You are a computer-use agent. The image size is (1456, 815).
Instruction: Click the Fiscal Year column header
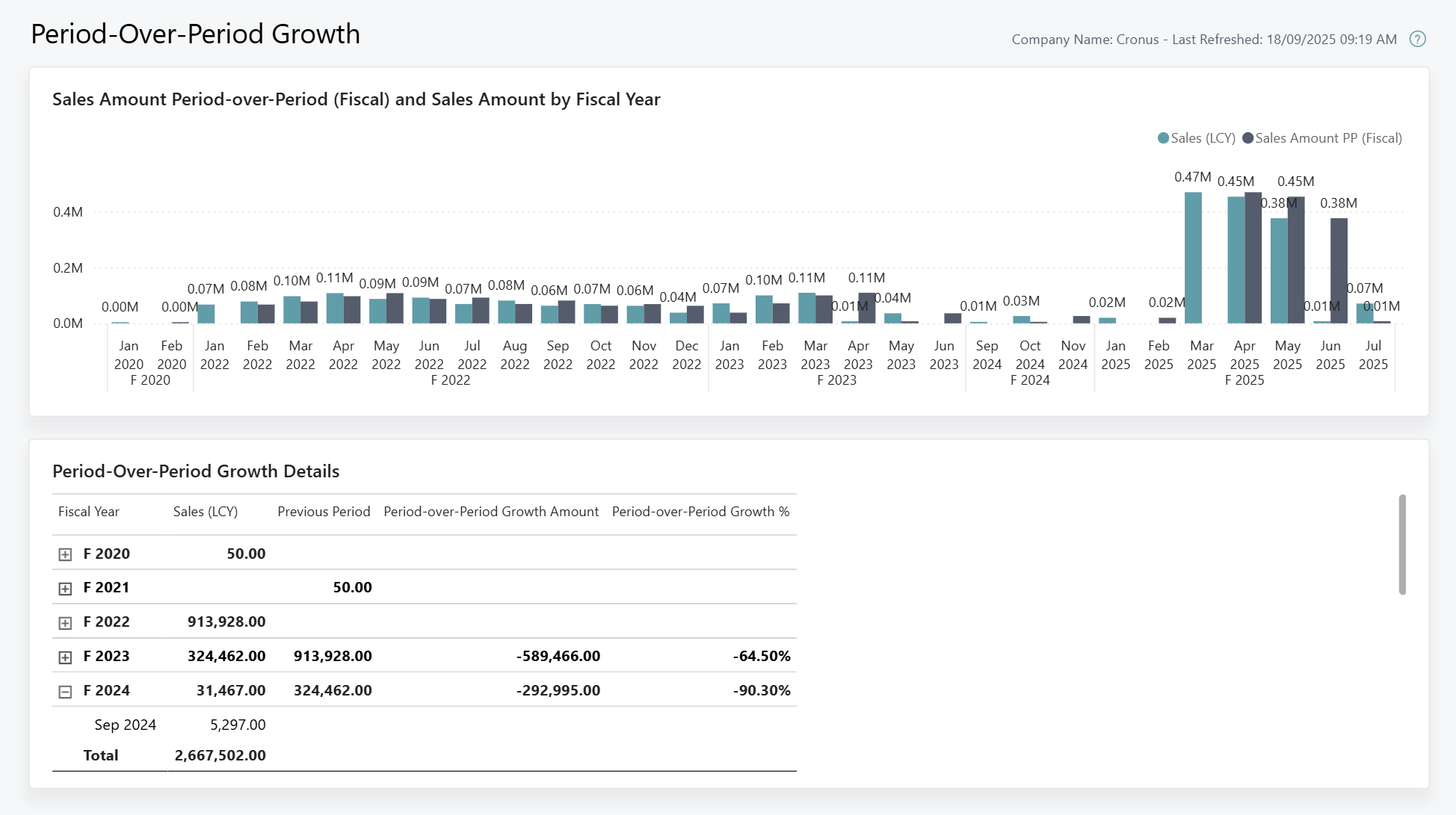click(x=88, y=512)
